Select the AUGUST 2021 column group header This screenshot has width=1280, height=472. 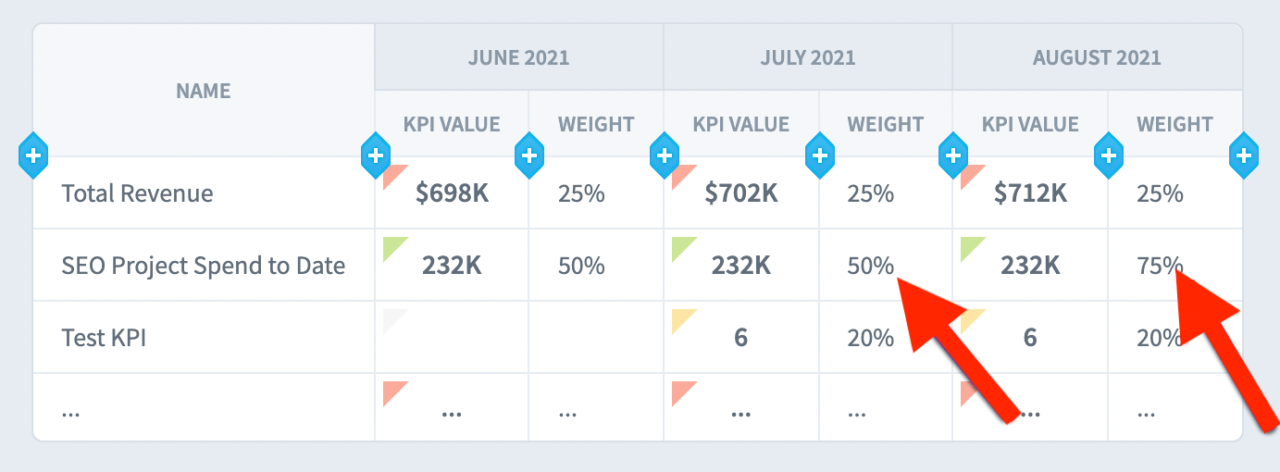1096,57
